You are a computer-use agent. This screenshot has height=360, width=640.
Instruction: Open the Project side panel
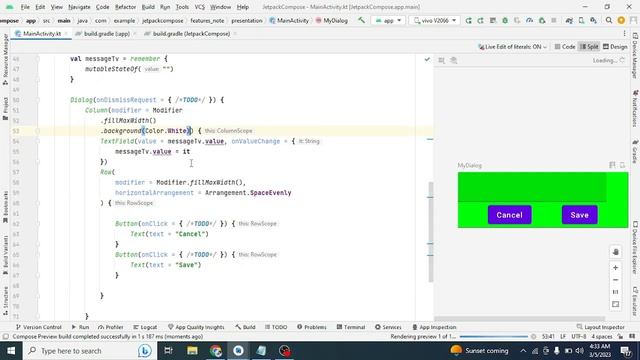coord(5,108)
